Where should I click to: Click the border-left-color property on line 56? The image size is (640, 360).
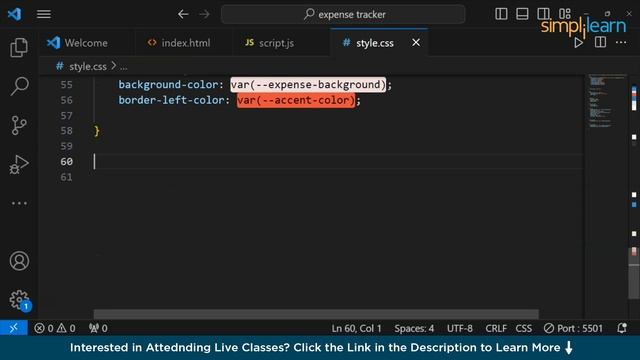click(x=171, y=100)
